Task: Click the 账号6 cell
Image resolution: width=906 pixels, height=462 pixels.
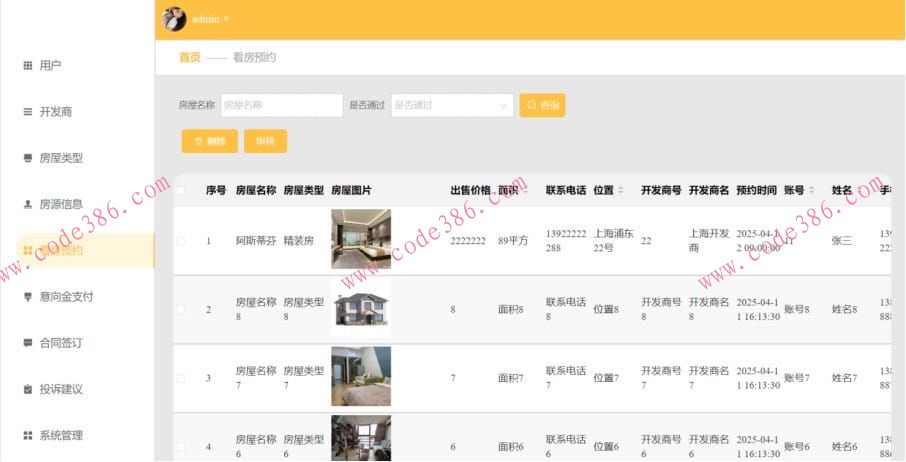Action: (797, 446)
